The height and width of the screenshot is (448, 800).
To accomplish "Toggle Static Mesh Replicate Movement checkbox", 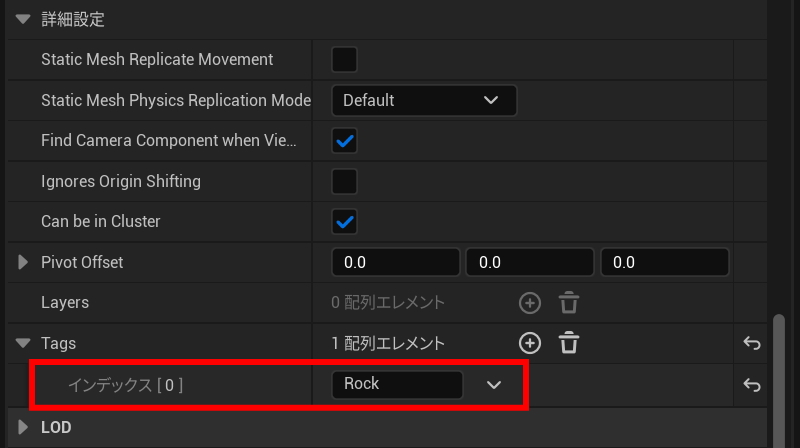I will 344,59.
